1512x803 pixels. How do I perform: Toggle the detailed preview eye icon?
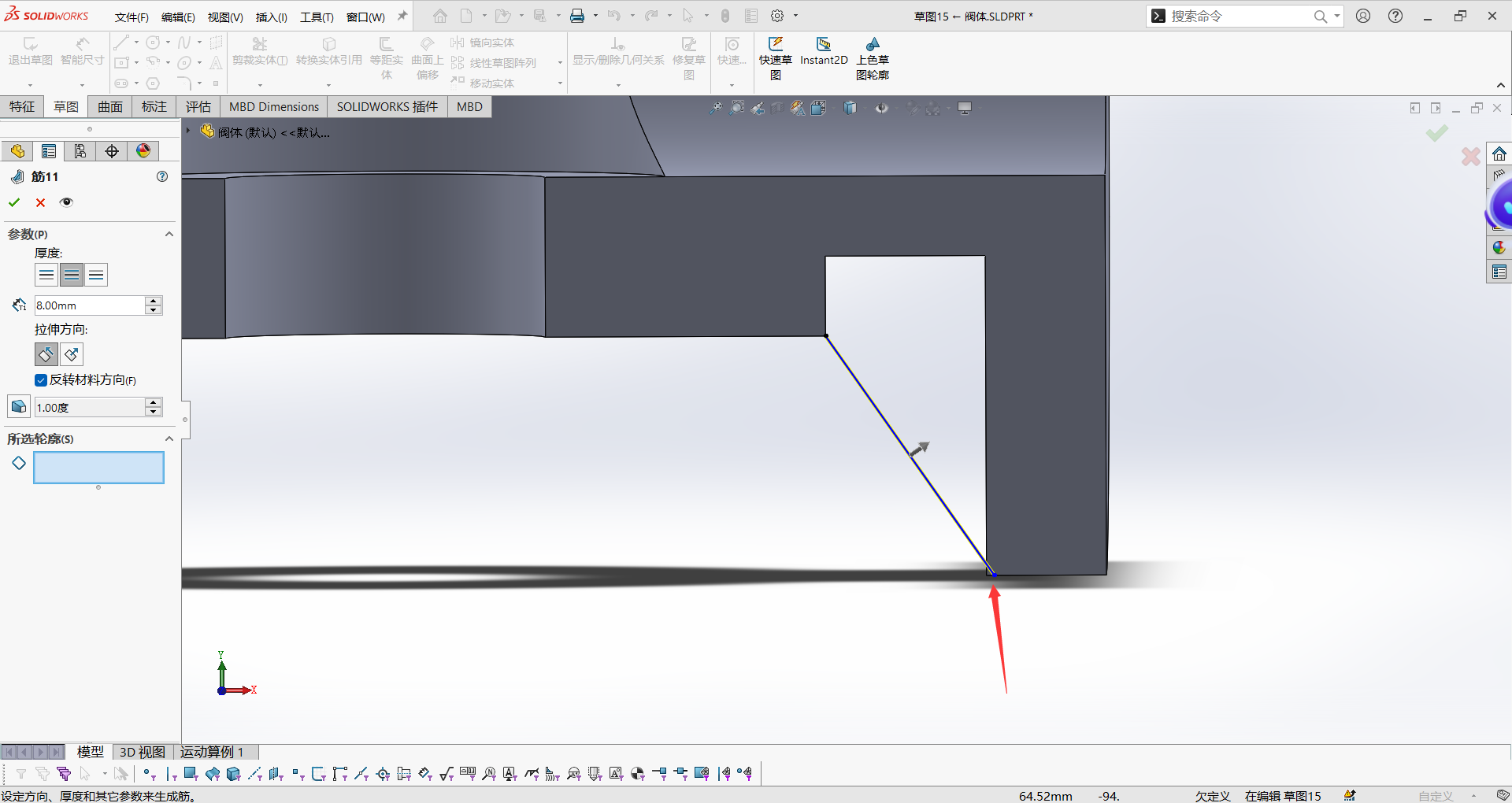(x=67, y=202)
